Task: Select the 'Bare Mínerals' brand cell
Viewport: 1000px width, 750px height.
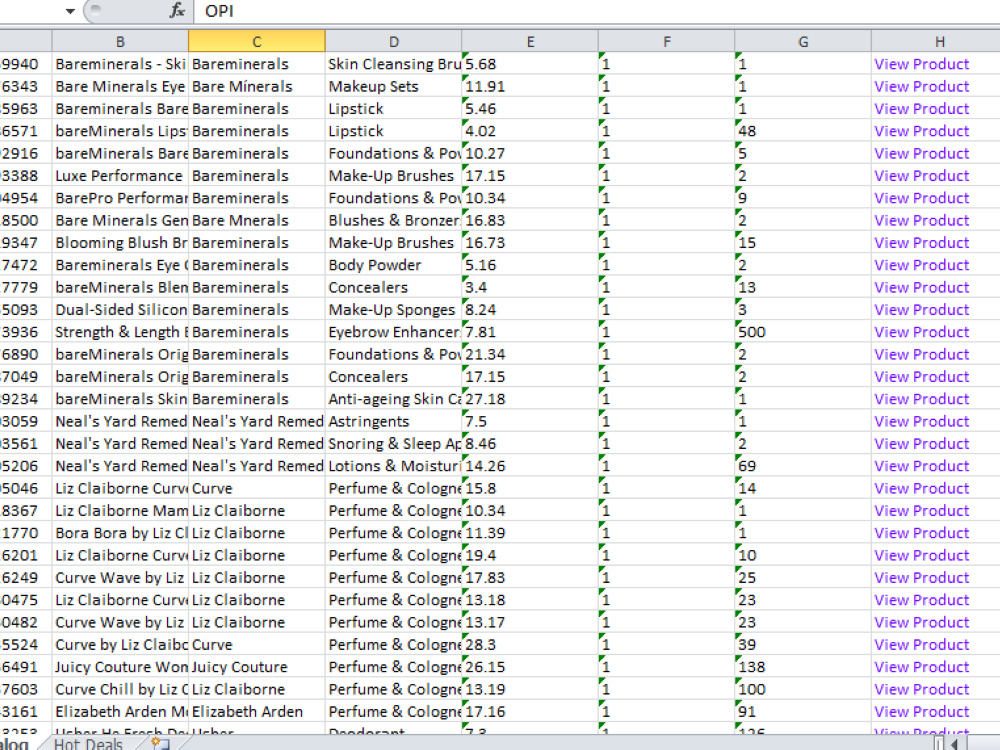Action: click(256, 86)
